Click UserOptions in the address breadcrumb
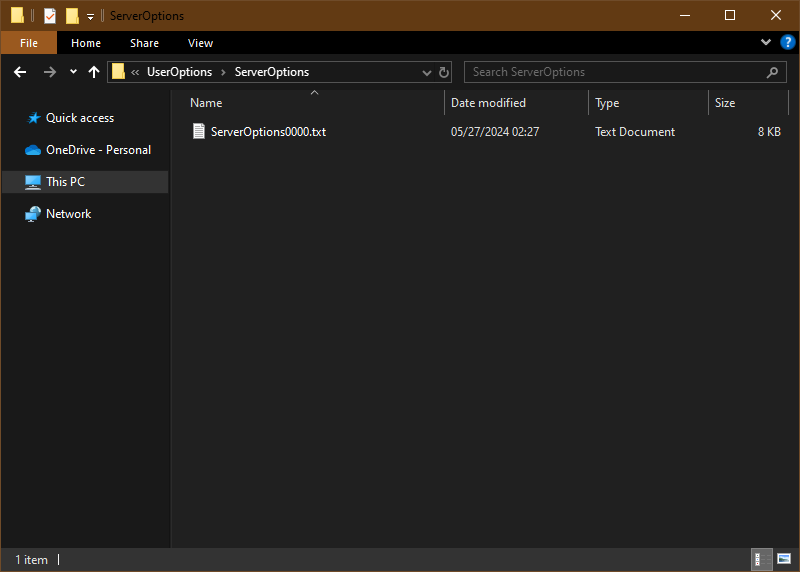Viewport: 800px width, 572px height. click(x=179, y=72)
